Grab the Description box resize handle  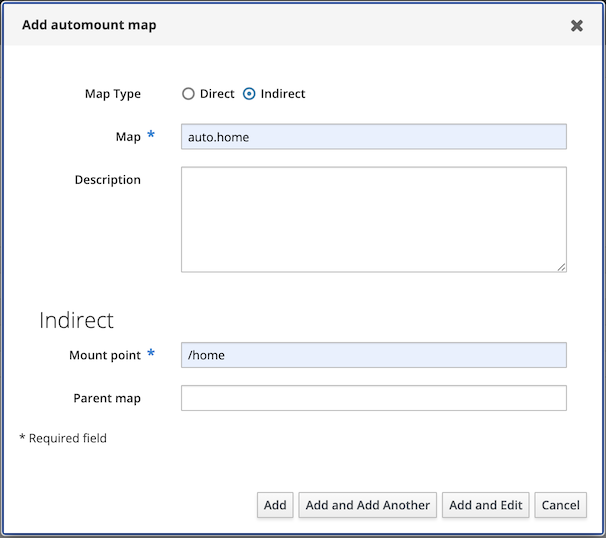click(x=561, y=267)
